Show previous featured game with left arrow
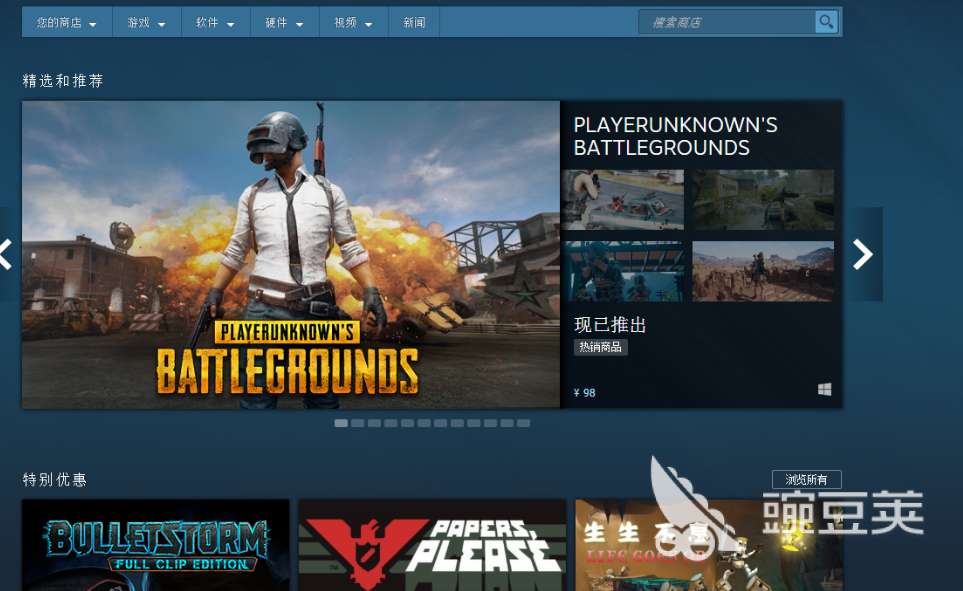 pos(6,254)
